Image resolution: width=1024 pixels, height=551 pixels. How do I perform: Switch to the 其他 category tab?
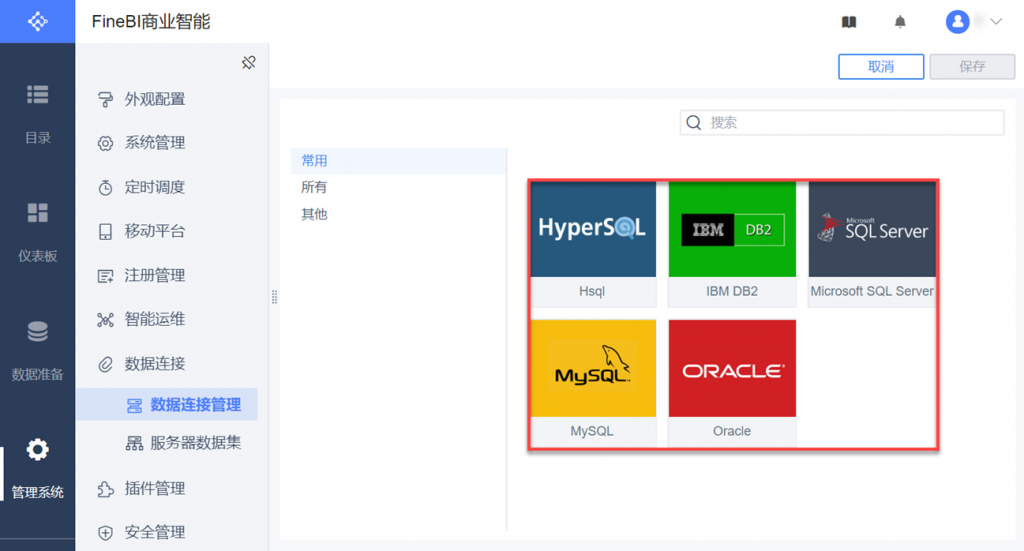tap(315, 214)
